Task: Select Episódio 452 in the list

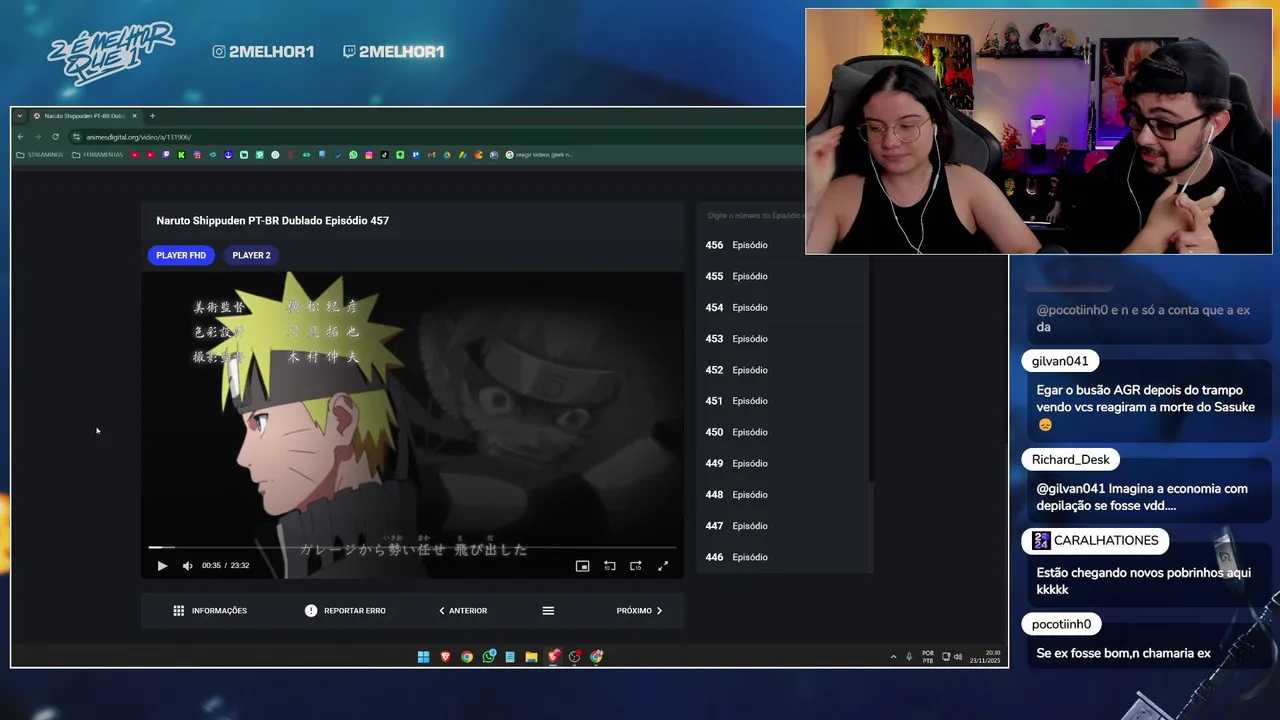Action: pyautogui.click(x=784, y=370)
